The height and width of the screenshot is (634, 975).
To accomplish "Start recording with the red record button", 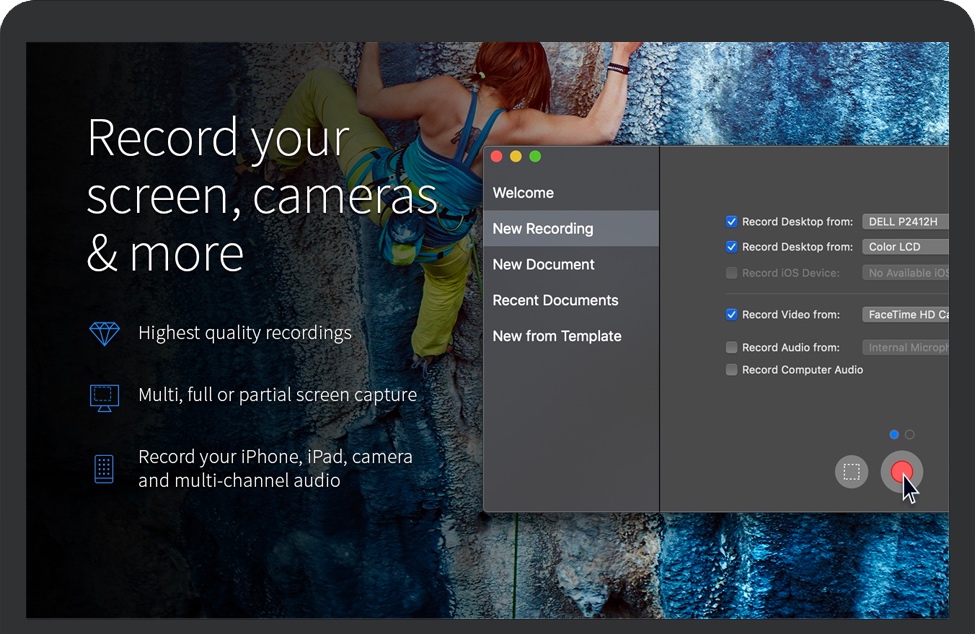I will coord(902,471).
